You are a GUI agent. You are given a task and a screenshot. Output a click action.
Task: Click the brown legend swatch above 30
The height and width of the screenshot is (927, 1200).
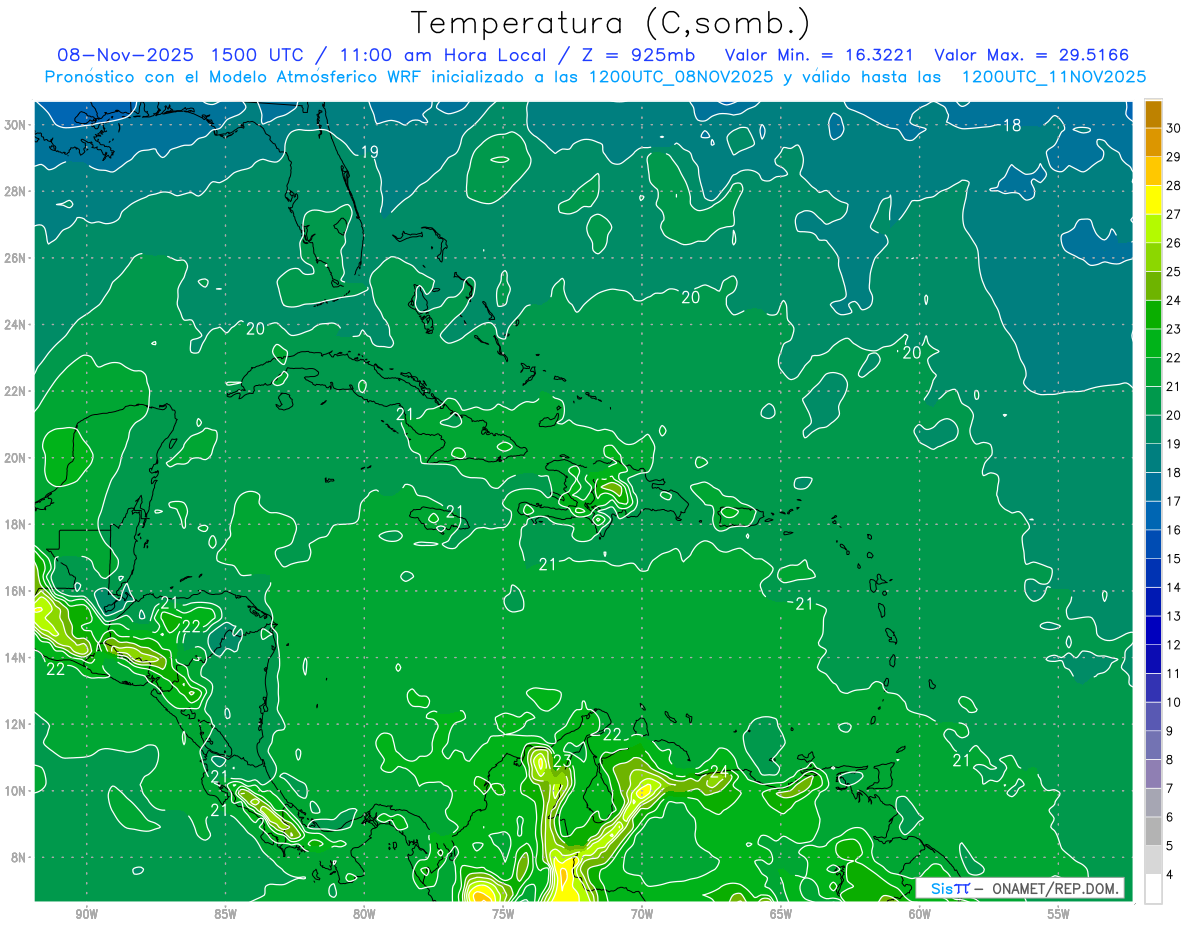(x=1153, y=113)
